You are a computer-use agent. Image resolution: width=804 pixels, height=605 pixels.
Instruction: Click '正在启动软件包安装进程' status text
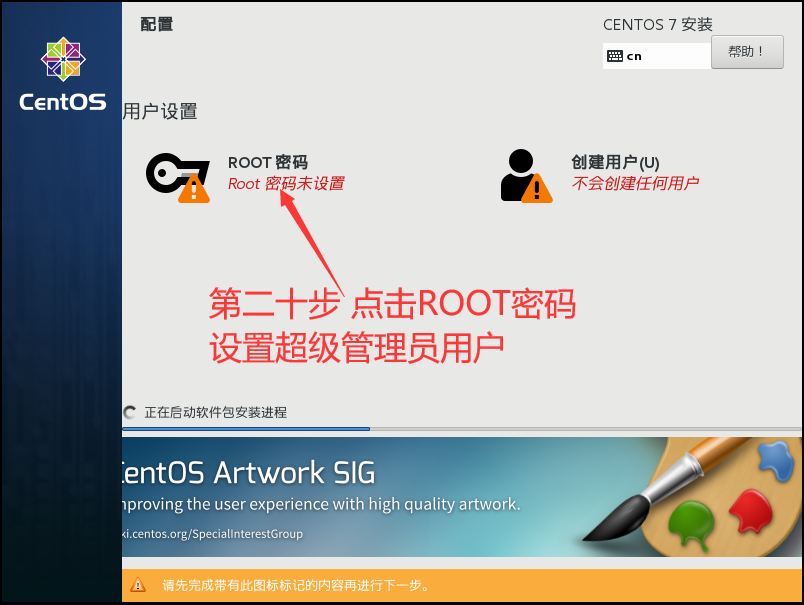pyautogui.click(x=216, y=412)
